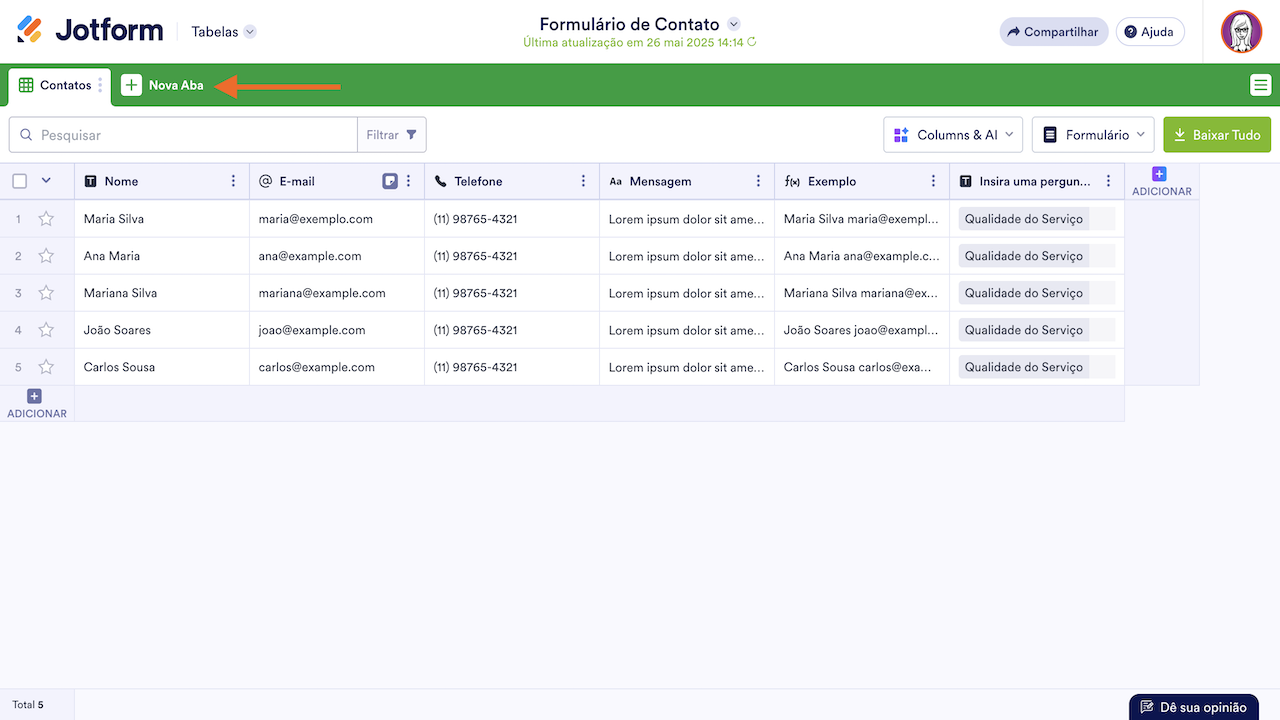The image size is (1280, 720).
Task: Click the Total 5 row count
Action: pos(28,705)
